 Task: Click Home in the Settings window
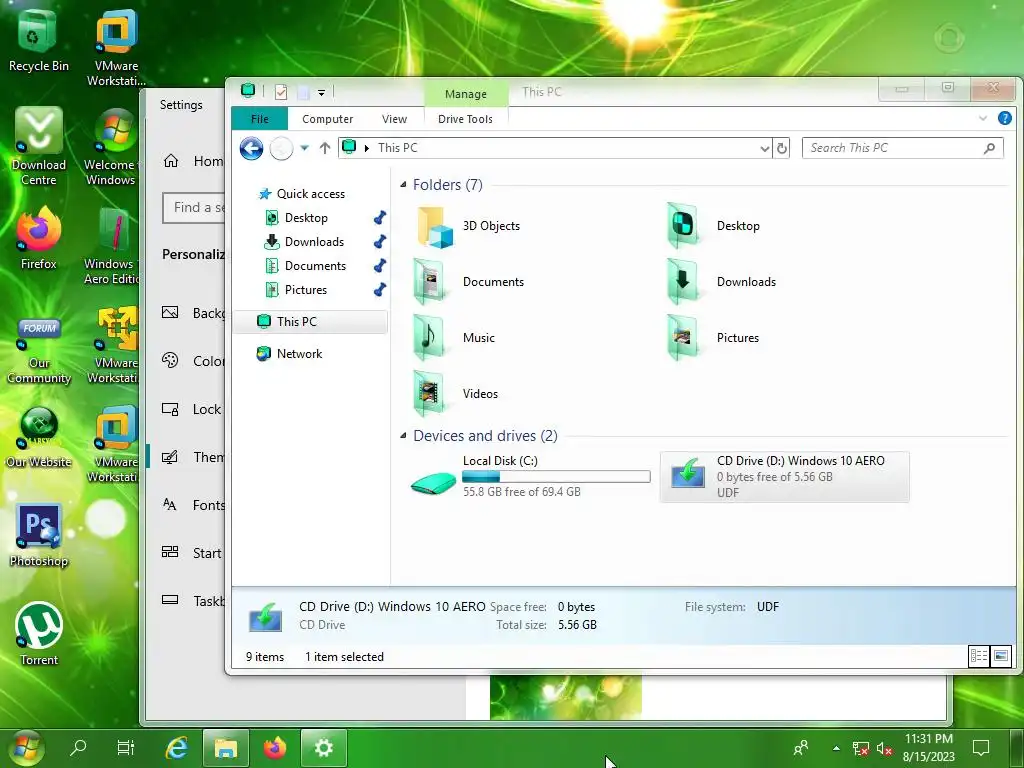coord(193,161)
